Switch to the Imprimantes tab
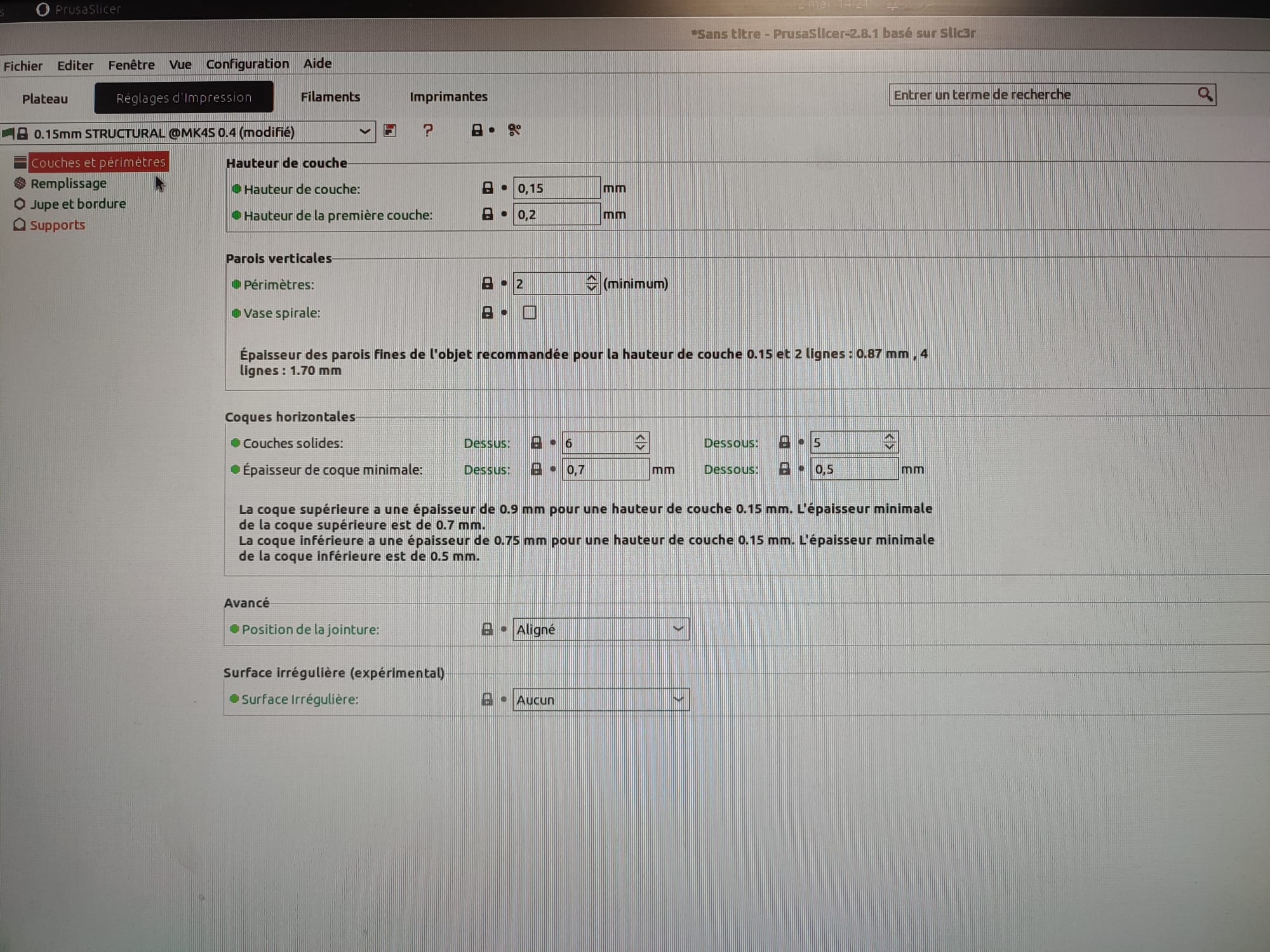This screenshot has height=952, width=1270. [448, 96]
